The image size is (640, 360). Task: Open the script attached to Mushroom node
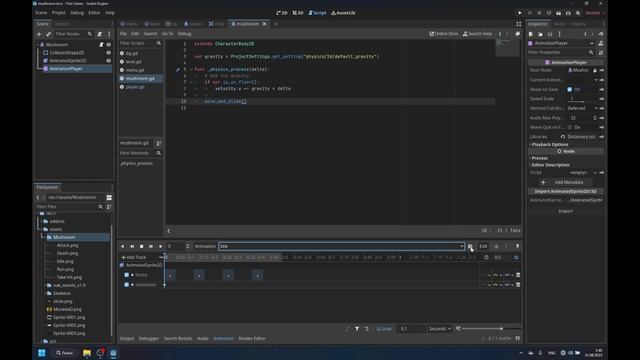click(101, 44)
